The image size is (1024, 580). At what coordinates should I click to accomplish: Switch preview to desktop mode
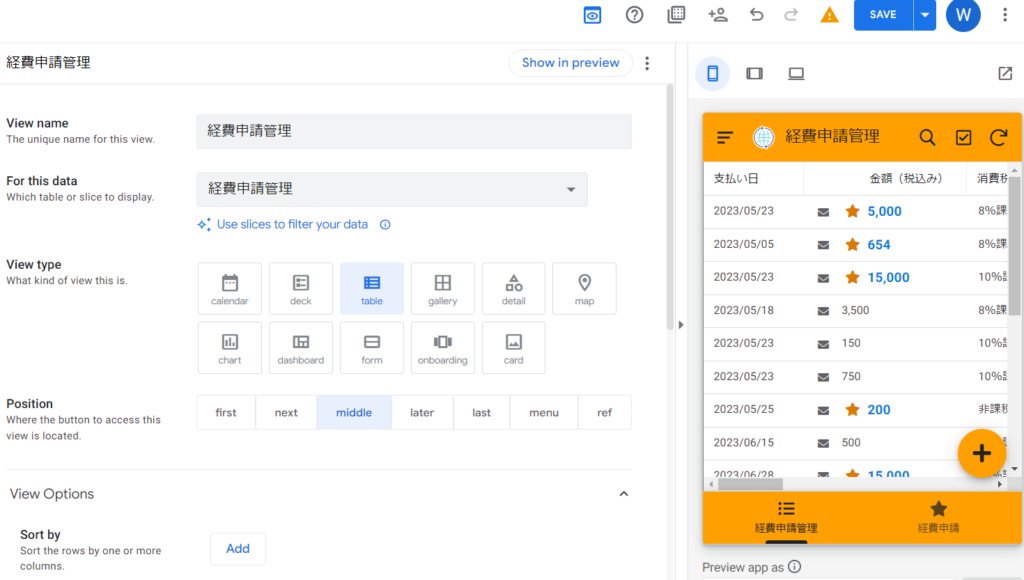[797, 73]
